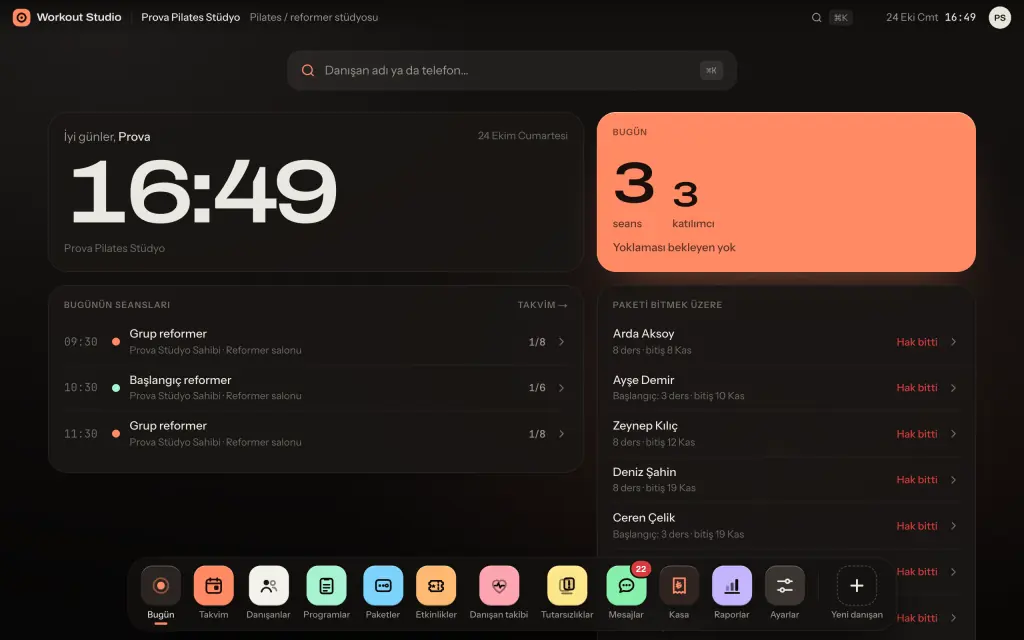Viewport: 1024px width, 640px height.
Task: Open the PS profile avatar
Action: pos(1000,18)
